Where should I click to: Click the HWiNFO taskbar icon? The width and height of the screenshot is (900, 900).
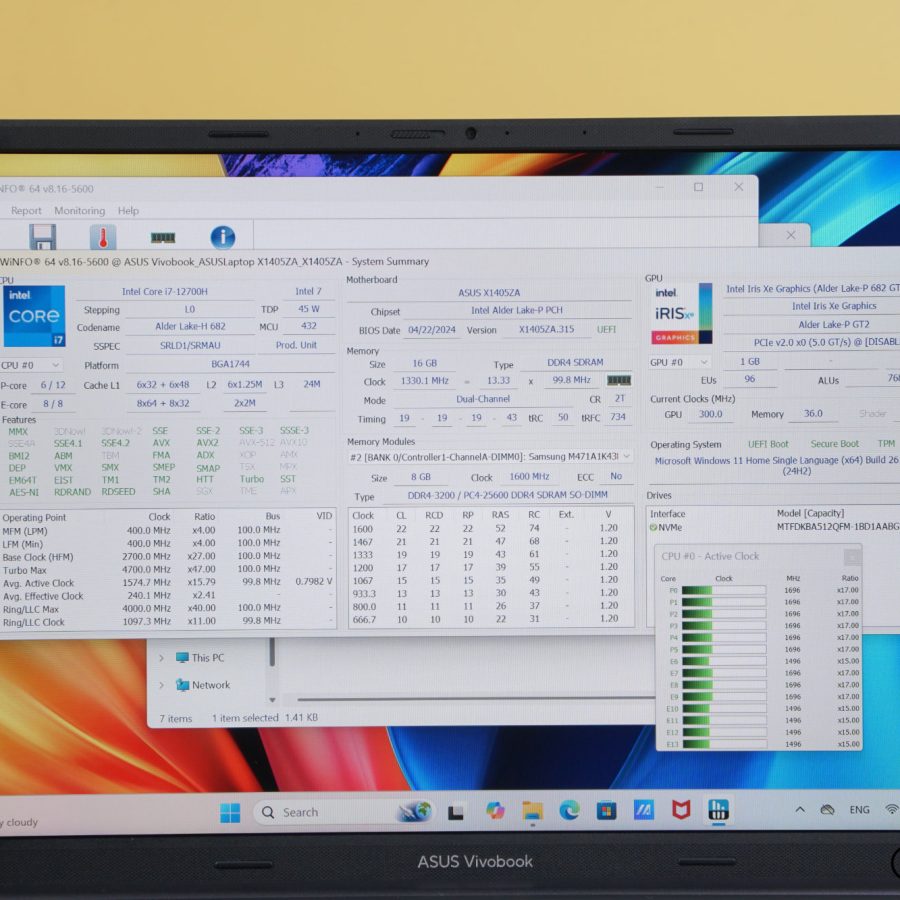718,809
